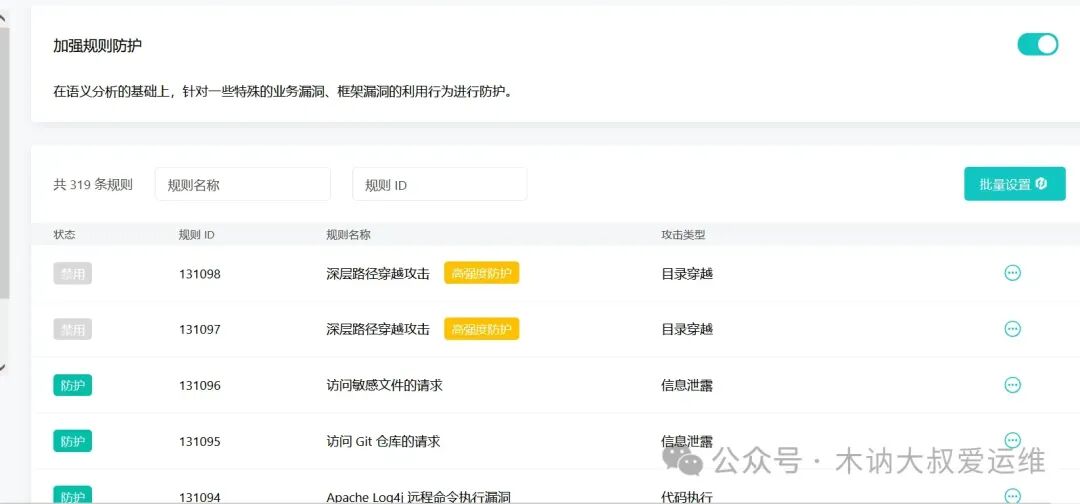
Task: Click 防护 status badge of rule 131094
Action: pyautogui.click(x=72, y=495)
